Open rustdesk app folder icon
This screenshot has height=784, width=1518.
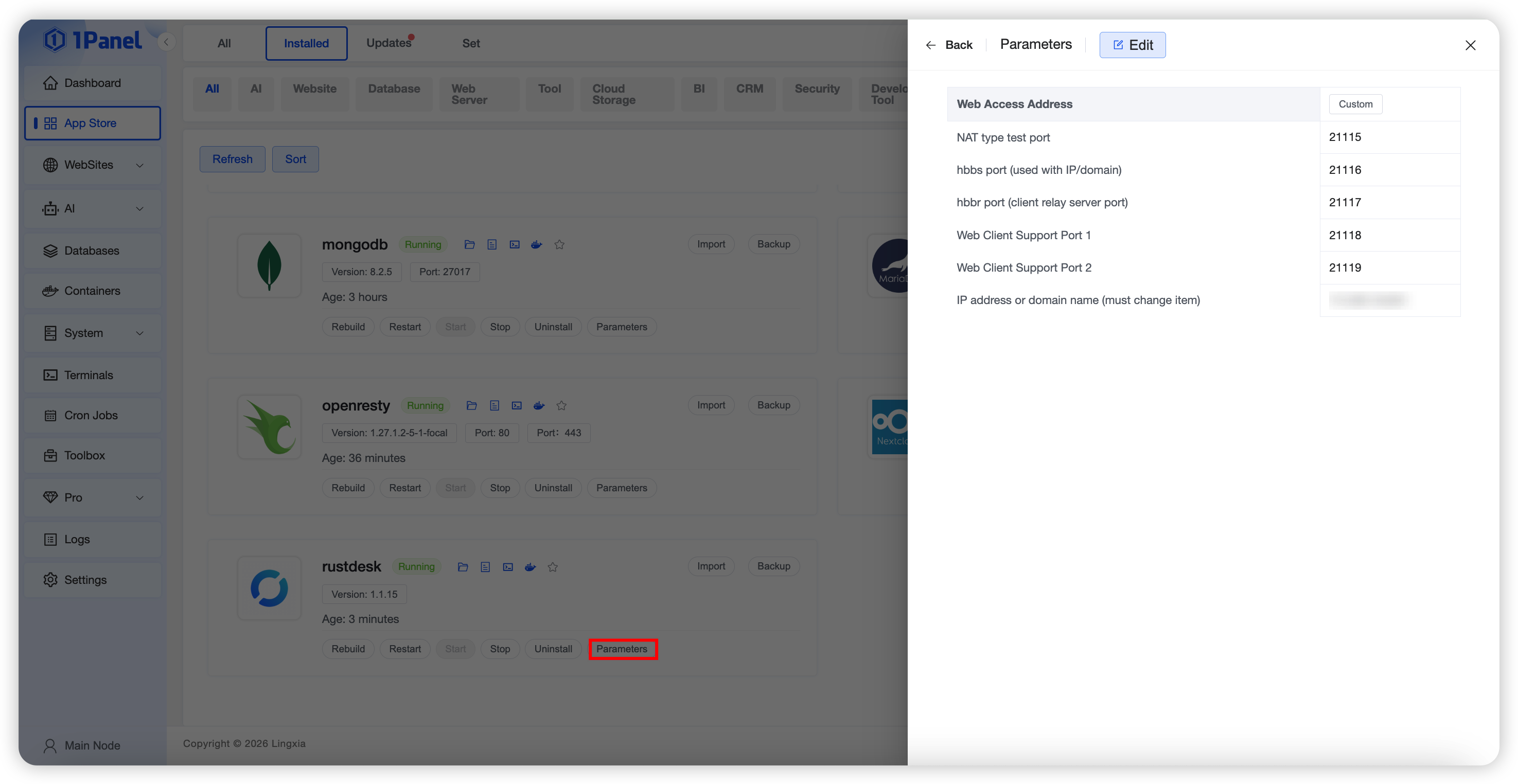[x=463, y=566]
